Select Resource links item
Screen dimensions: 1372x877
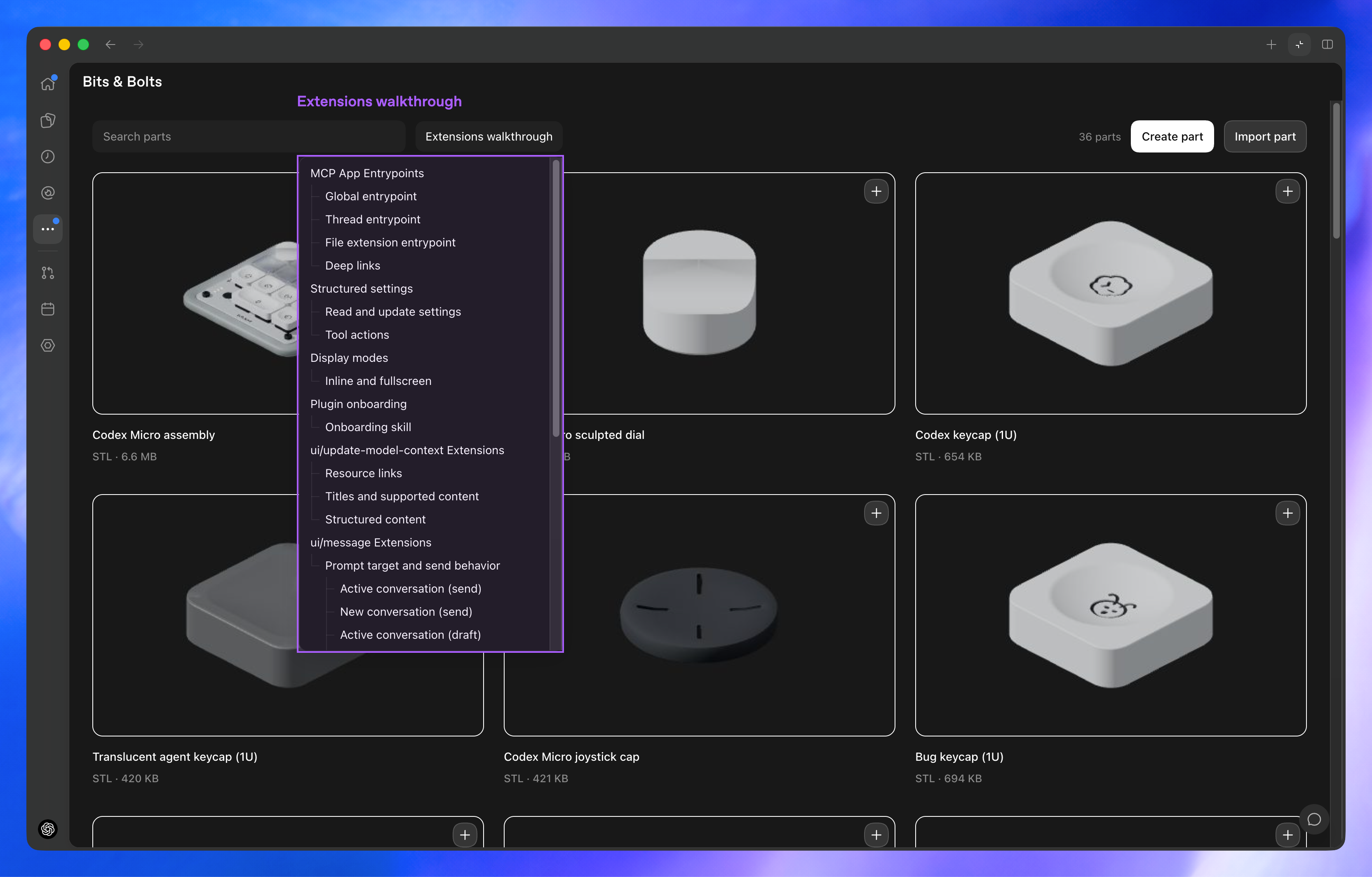coord(364,473)
